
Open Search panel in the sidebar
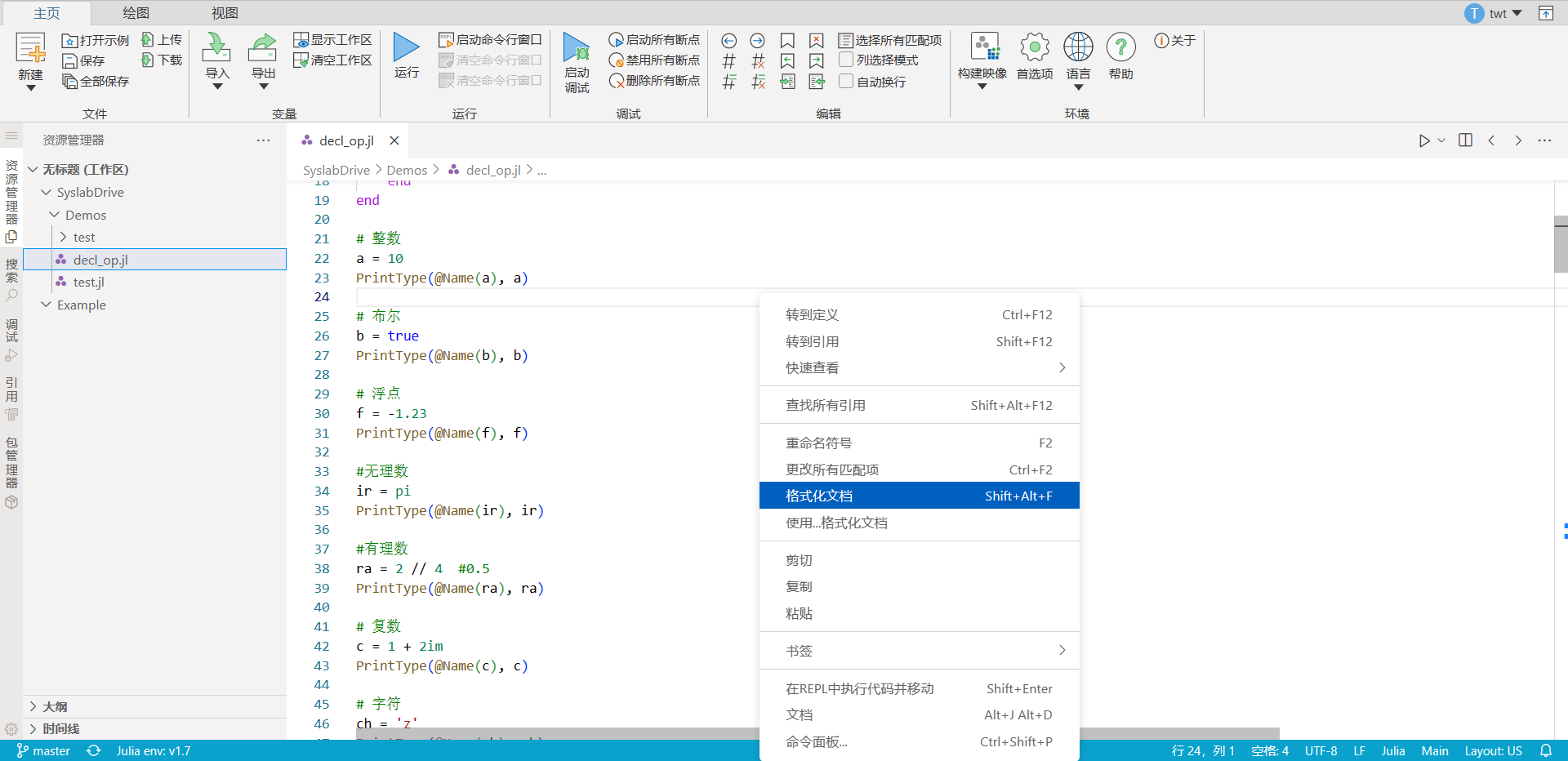pyautogui.click(x=11, y=280)
